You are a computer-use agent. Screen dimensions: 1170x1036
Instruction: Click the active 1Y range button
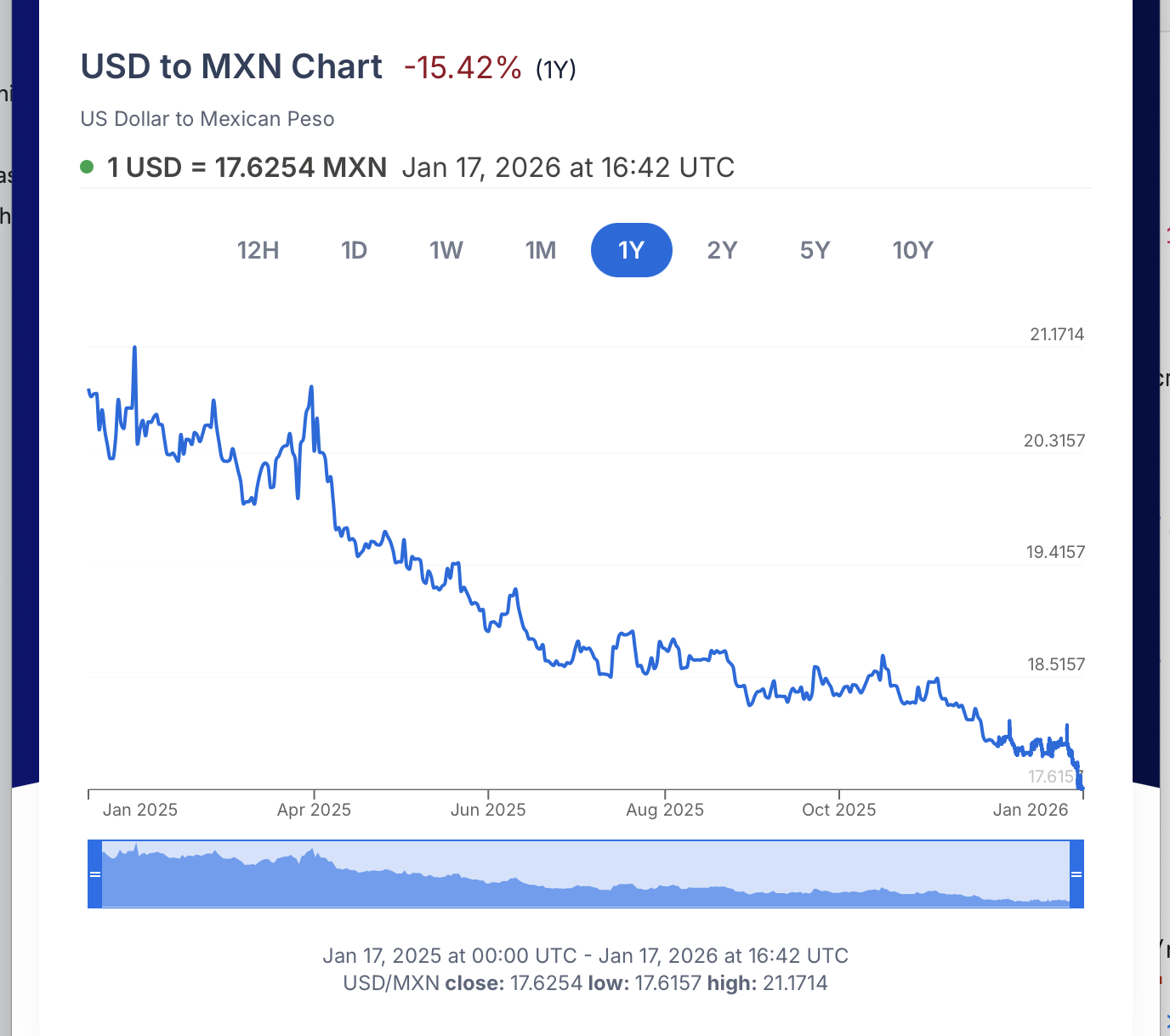631,250
